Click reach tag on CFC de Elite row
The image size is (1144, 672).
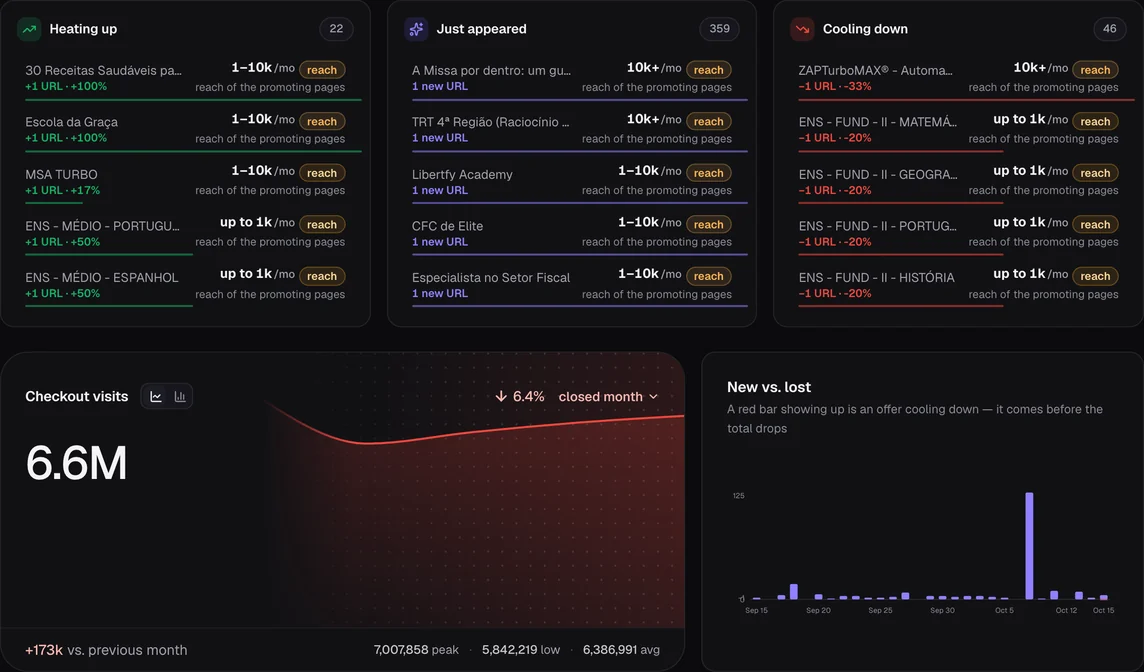[x=708, y=225]
